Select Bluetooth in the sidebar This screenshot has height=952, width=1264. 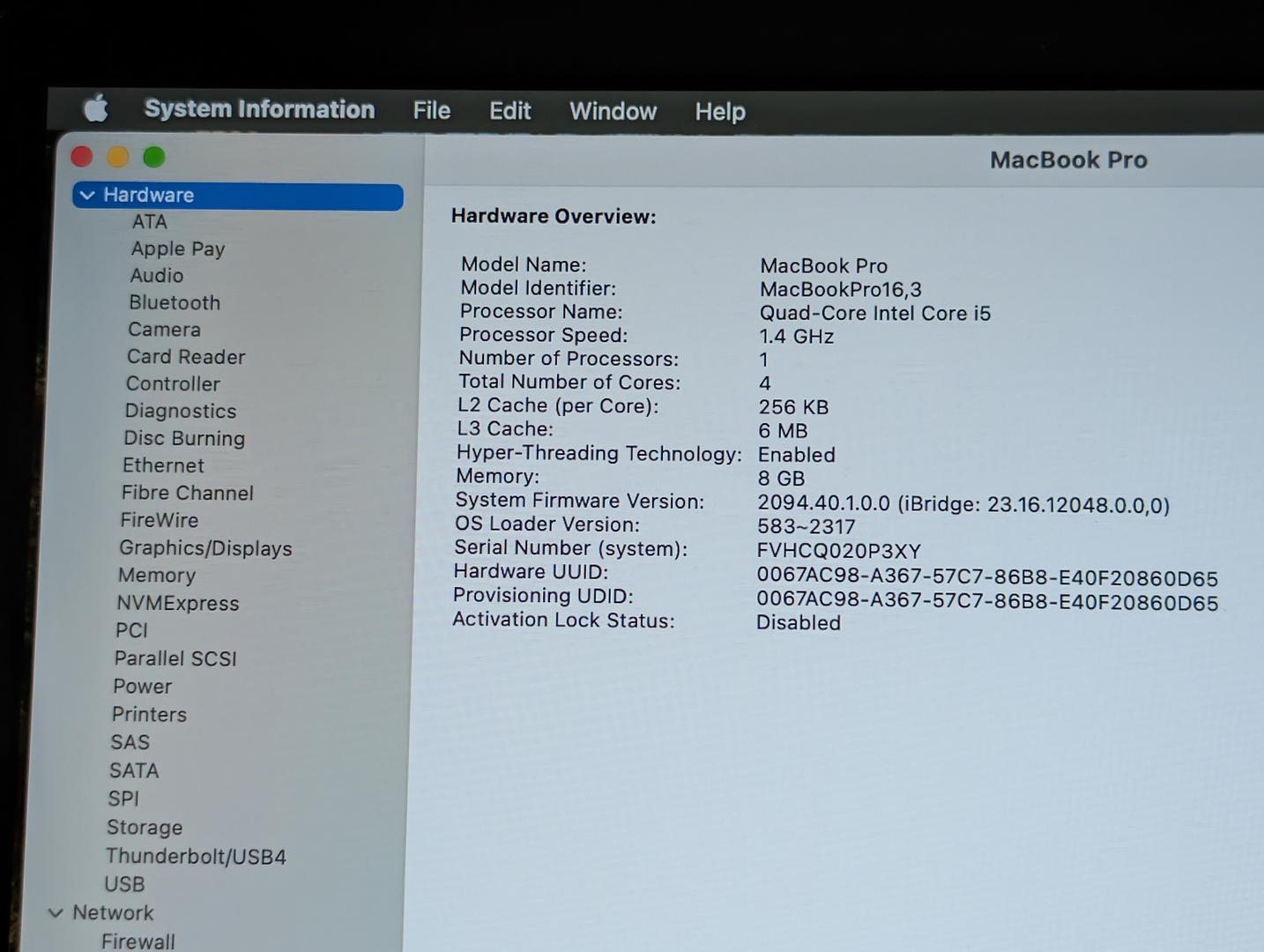[175, 303]
